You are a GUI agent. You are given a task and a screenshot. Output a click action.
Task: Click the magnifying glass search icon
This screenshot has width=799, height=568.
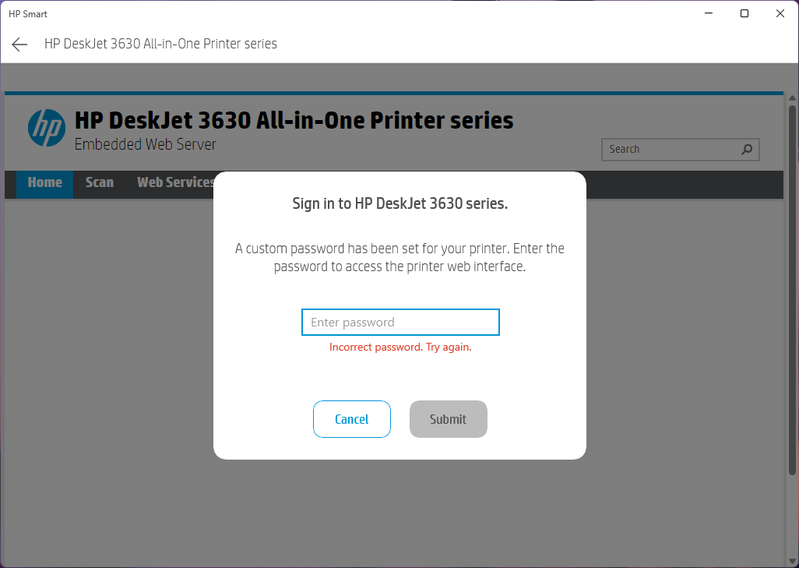746,150
